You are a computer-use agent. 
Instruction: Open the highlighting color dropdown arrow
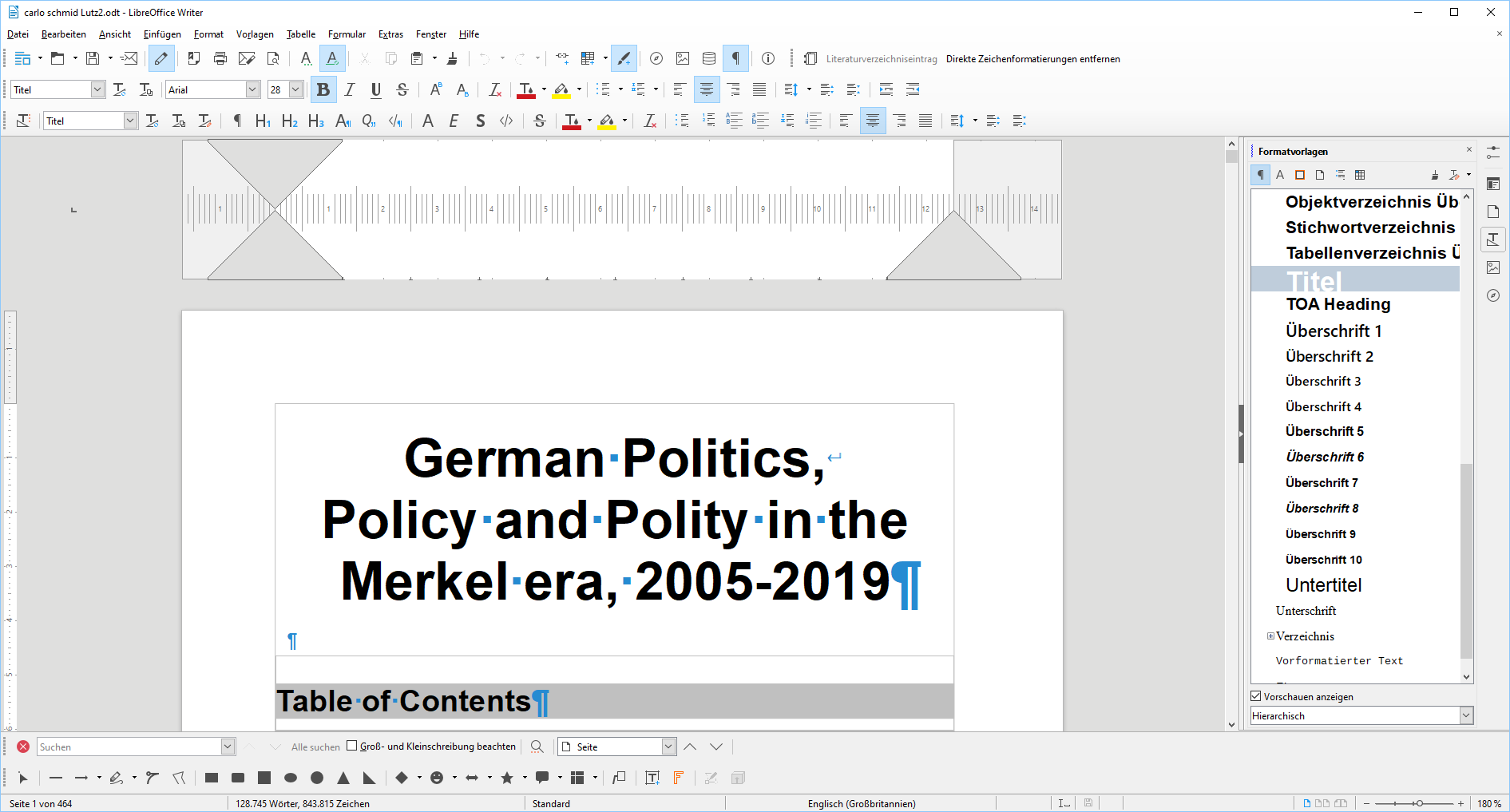click(x=580, y=89)
